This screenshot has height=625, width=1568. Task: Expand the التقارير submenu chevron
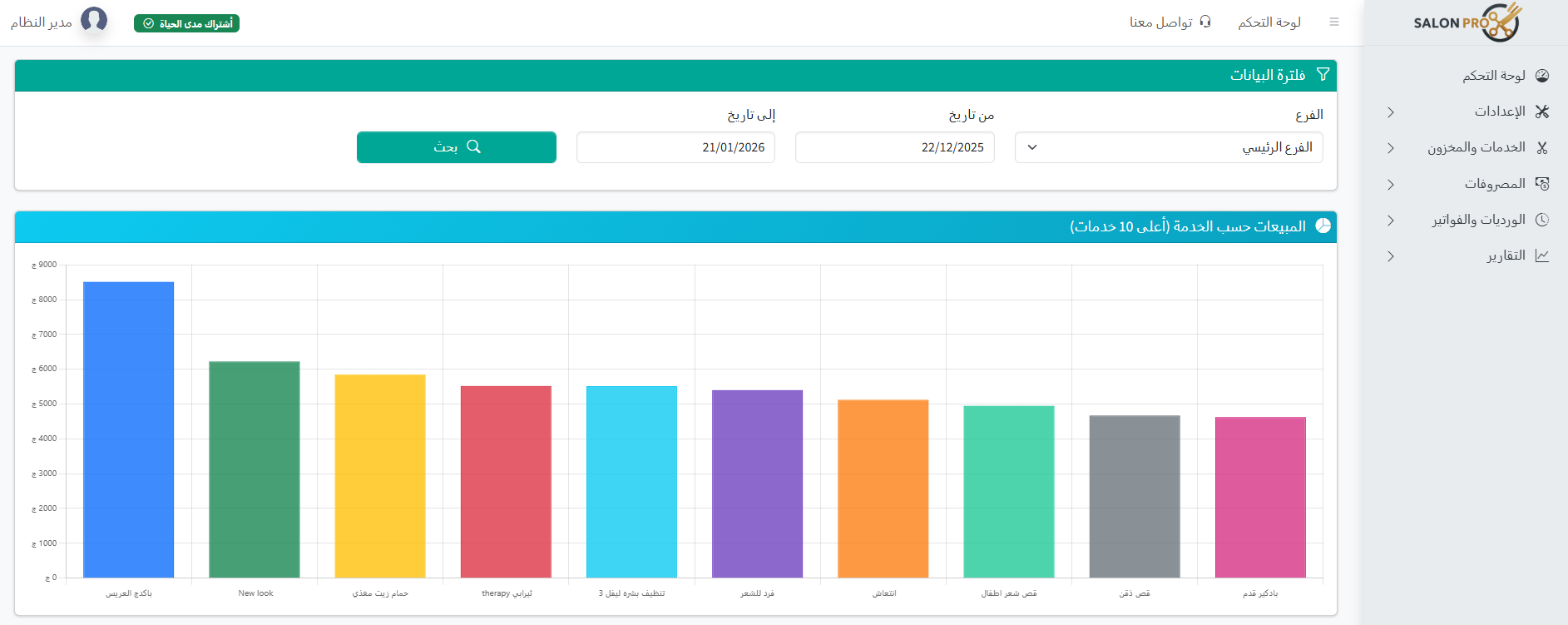tap(1390, 256)
